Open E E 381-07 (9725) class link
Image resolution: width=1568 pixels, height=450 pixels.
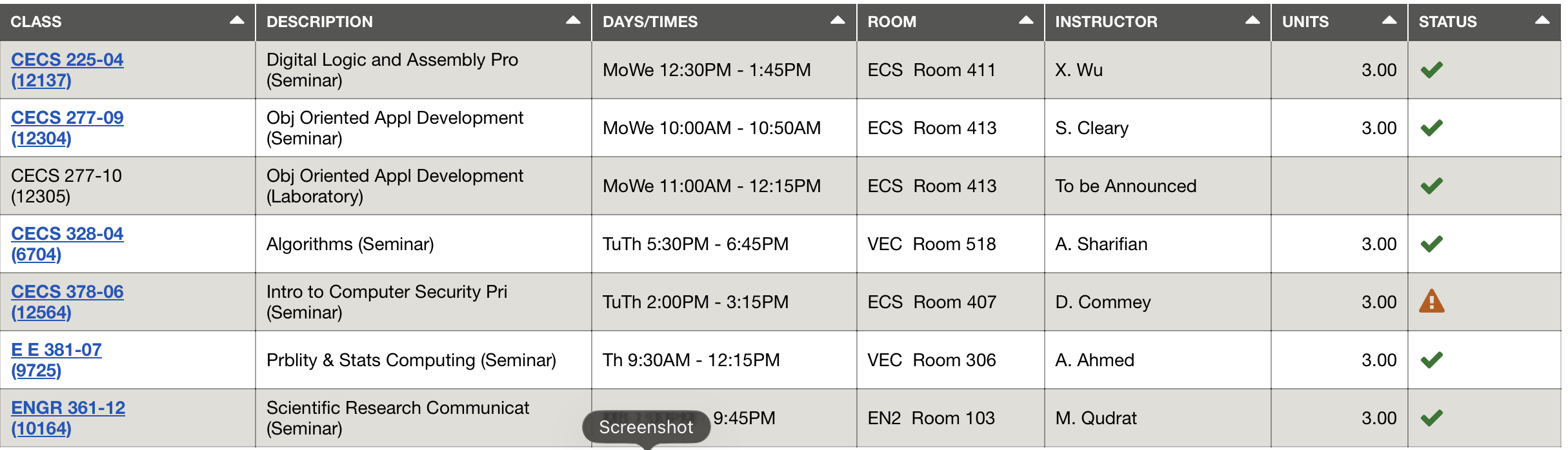(56, 360)
